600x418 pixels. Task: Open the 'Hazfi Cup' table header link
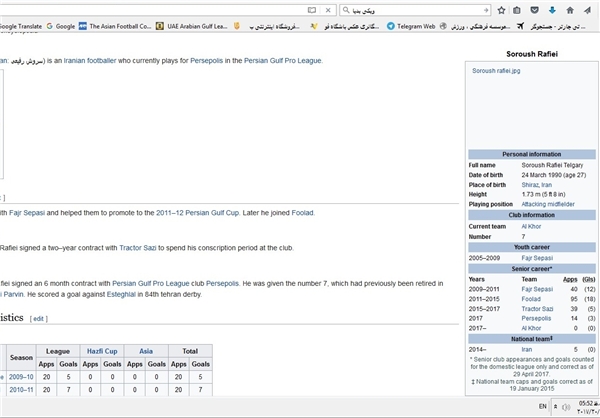pos(102,351)
